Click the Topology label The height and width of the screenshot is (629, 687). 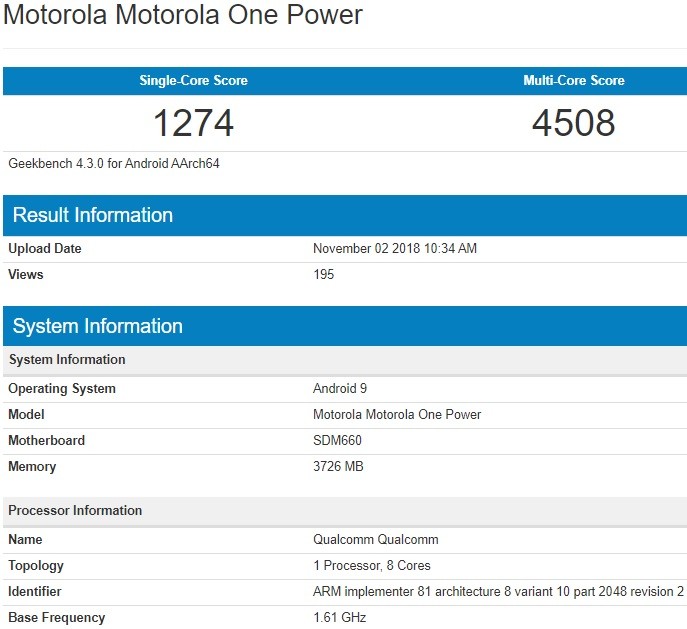tap(36, 565)
